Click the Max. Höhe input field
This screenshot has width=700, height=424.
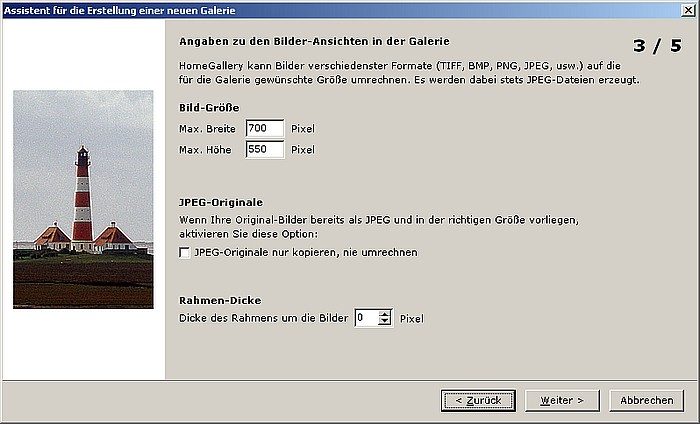[265, 149]
